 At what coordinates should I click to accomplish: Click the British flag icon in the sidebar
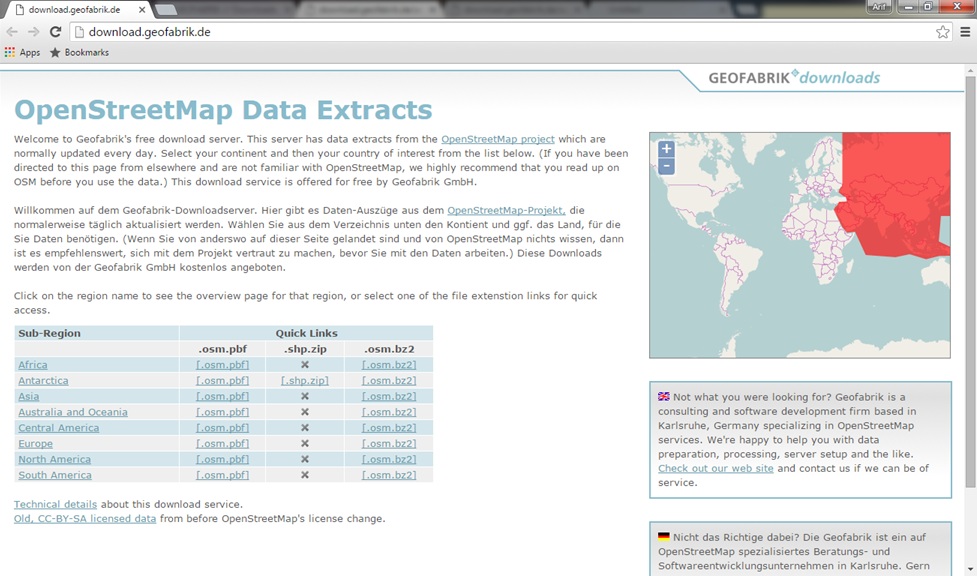pos(666,397)
